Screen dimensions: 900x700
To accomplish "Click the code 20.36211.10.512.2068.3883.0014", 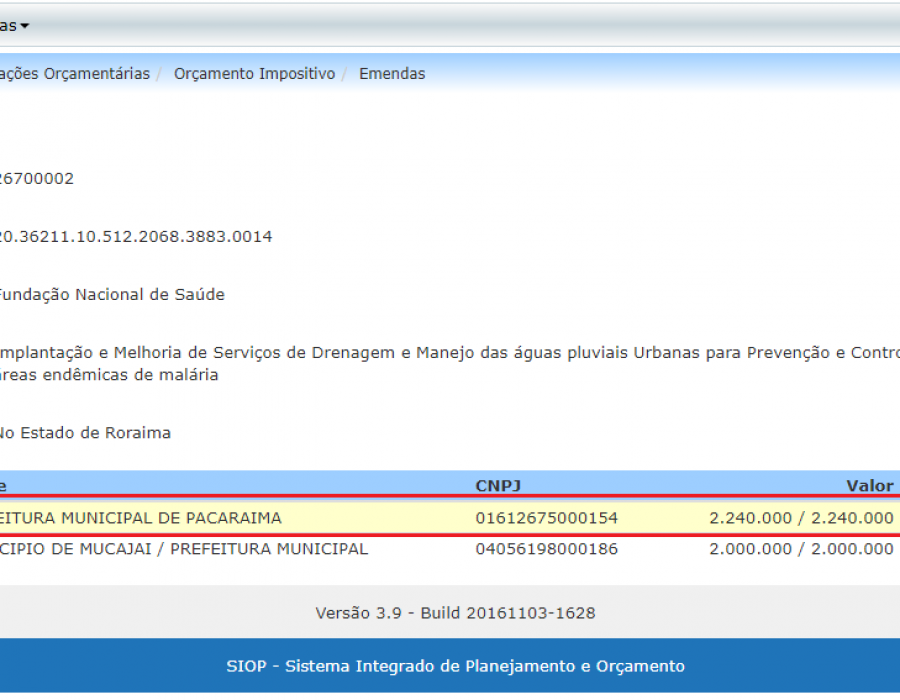I will pyautogui.click(x=135, y=236).
